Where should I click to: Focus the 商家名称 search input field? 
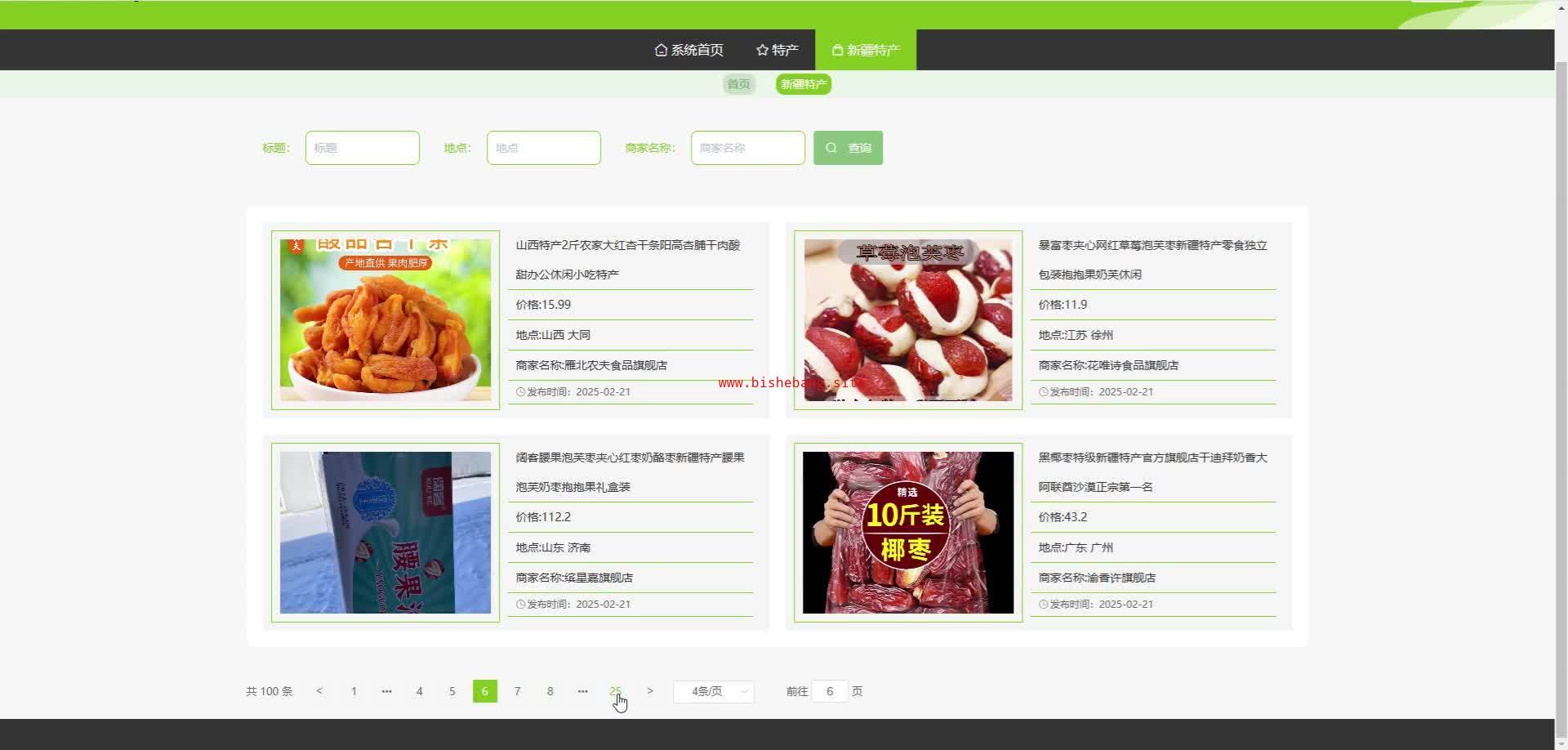[748, 148]
